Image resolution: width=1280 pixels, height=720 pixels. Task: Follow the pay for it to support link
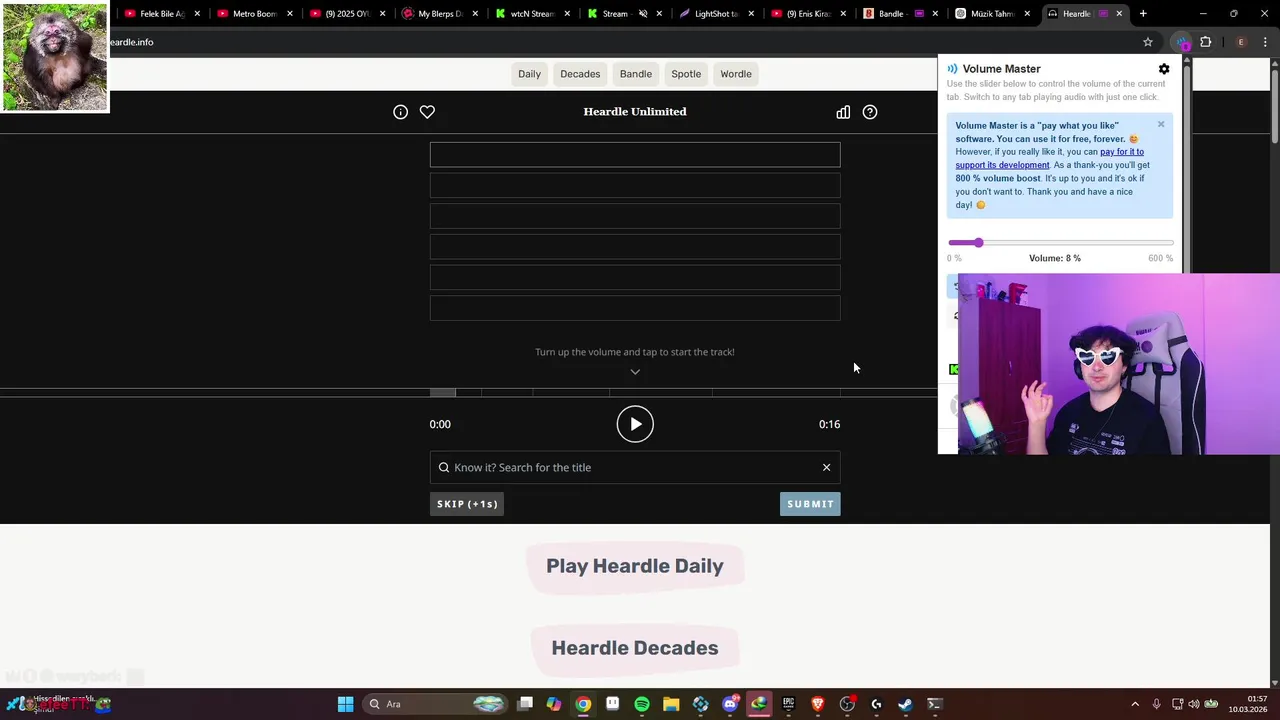(1050, 158)
